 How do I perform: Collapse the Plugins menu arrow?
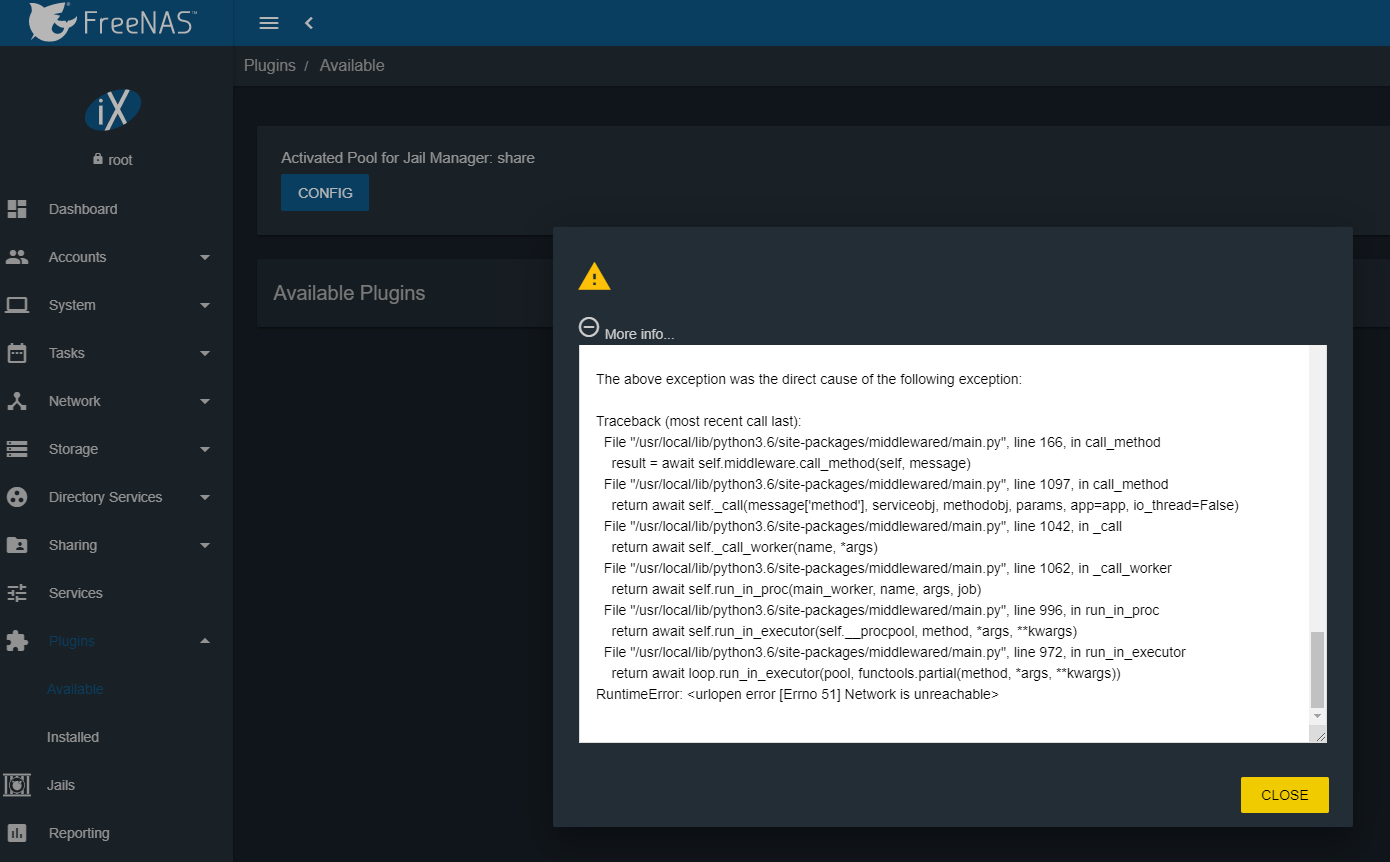click(205, 641)
